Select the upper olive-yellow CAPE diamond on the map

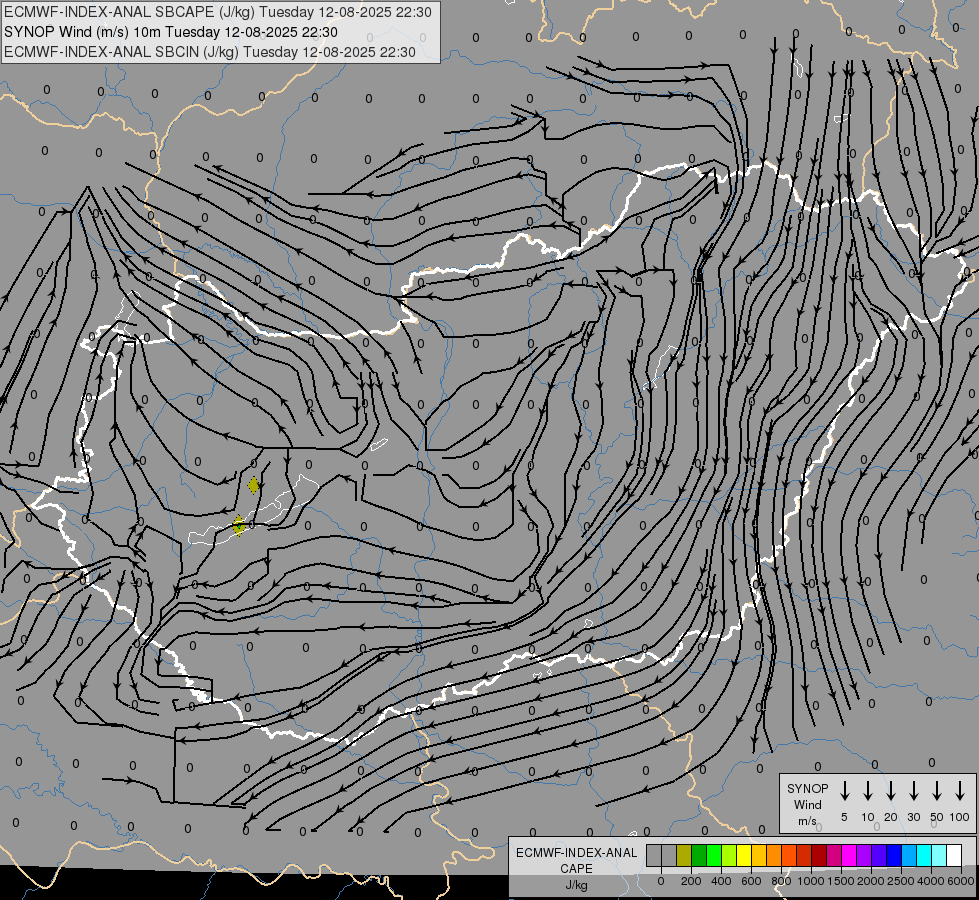(x=253, y=485)
